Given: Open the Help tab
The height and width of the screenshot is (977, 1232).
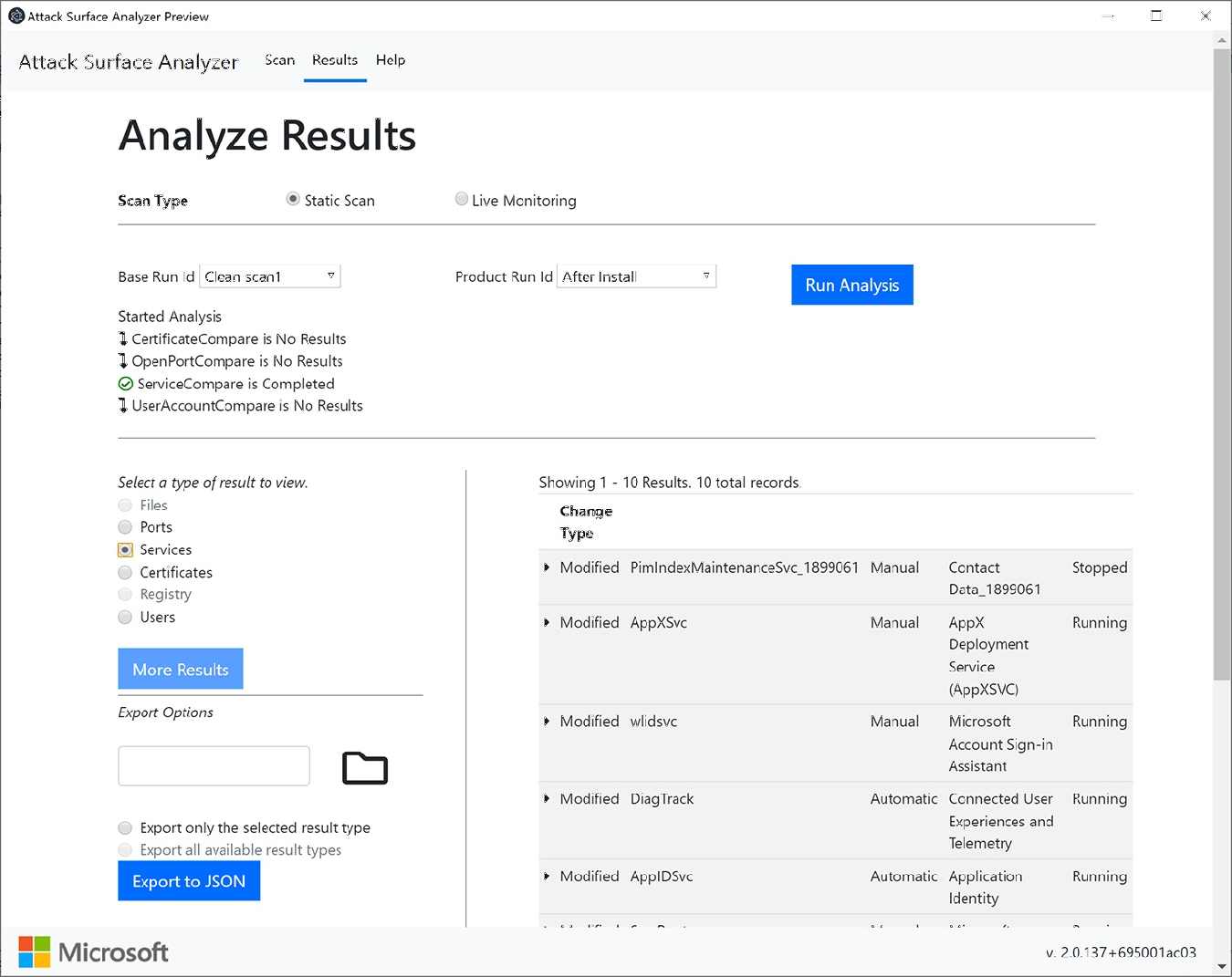Looking at the screenshot, I should point(390,60).
